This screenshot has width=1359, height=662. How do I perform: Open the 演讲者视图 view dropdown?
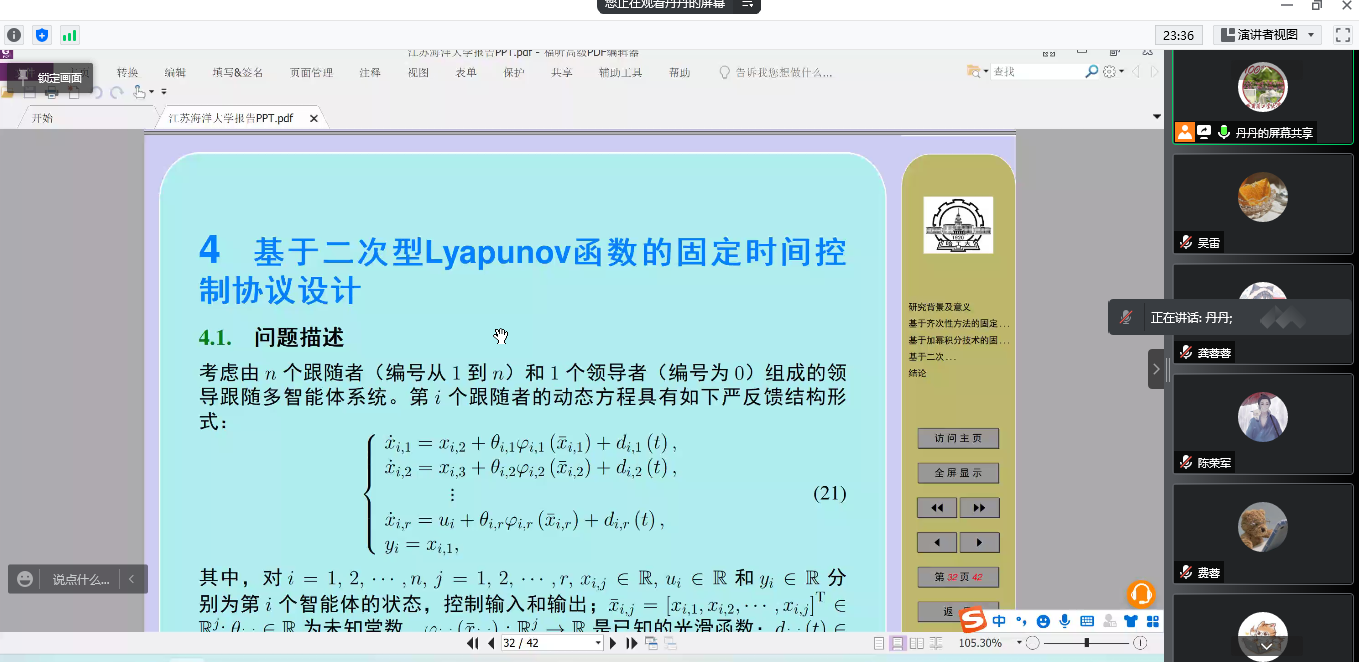click(x=1267, y=35)
